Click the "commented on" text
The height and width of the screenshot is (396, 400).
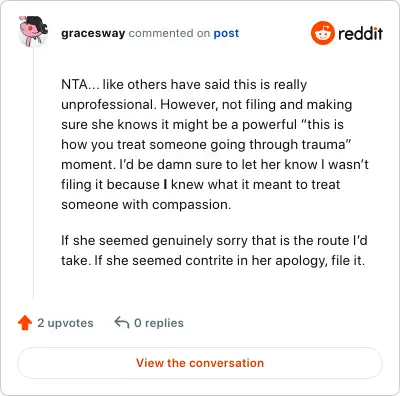(169, 33)
